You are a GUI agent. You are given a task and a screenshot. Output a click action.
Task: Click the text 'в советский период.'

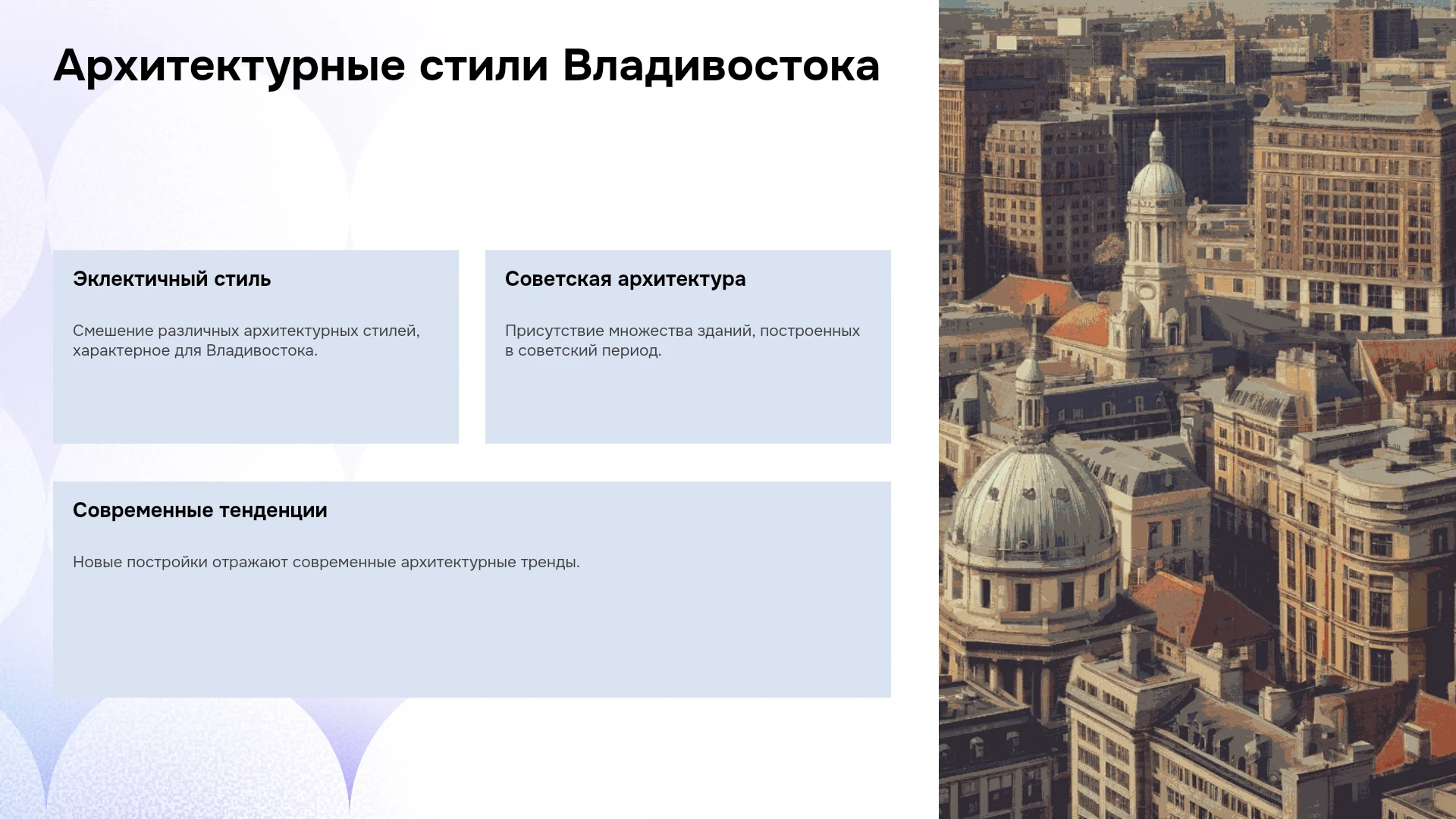coord(583,350)
